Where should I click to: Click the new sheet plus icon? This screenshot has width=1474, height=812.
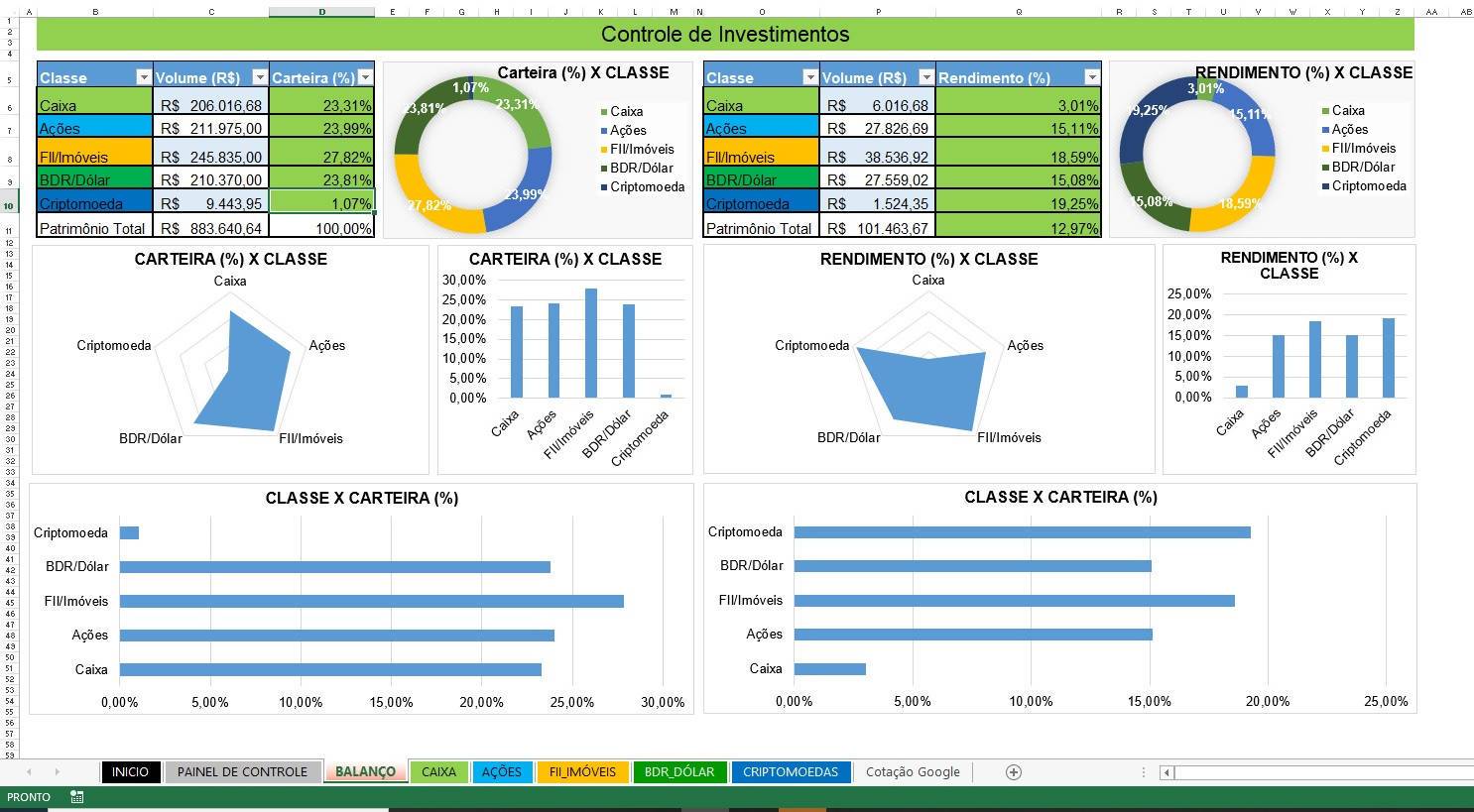click(x=1013, y=771)
